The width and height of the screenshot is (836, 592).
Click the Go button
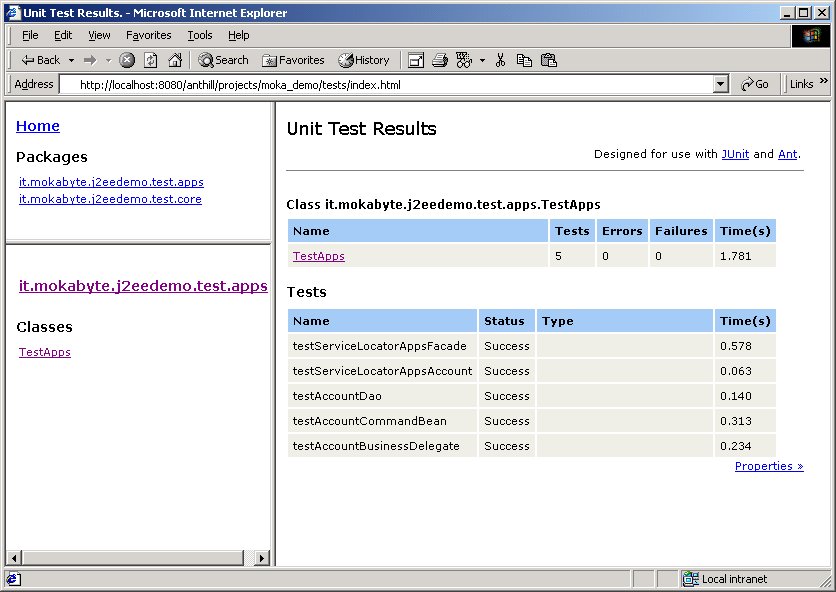tap(754, 84)
